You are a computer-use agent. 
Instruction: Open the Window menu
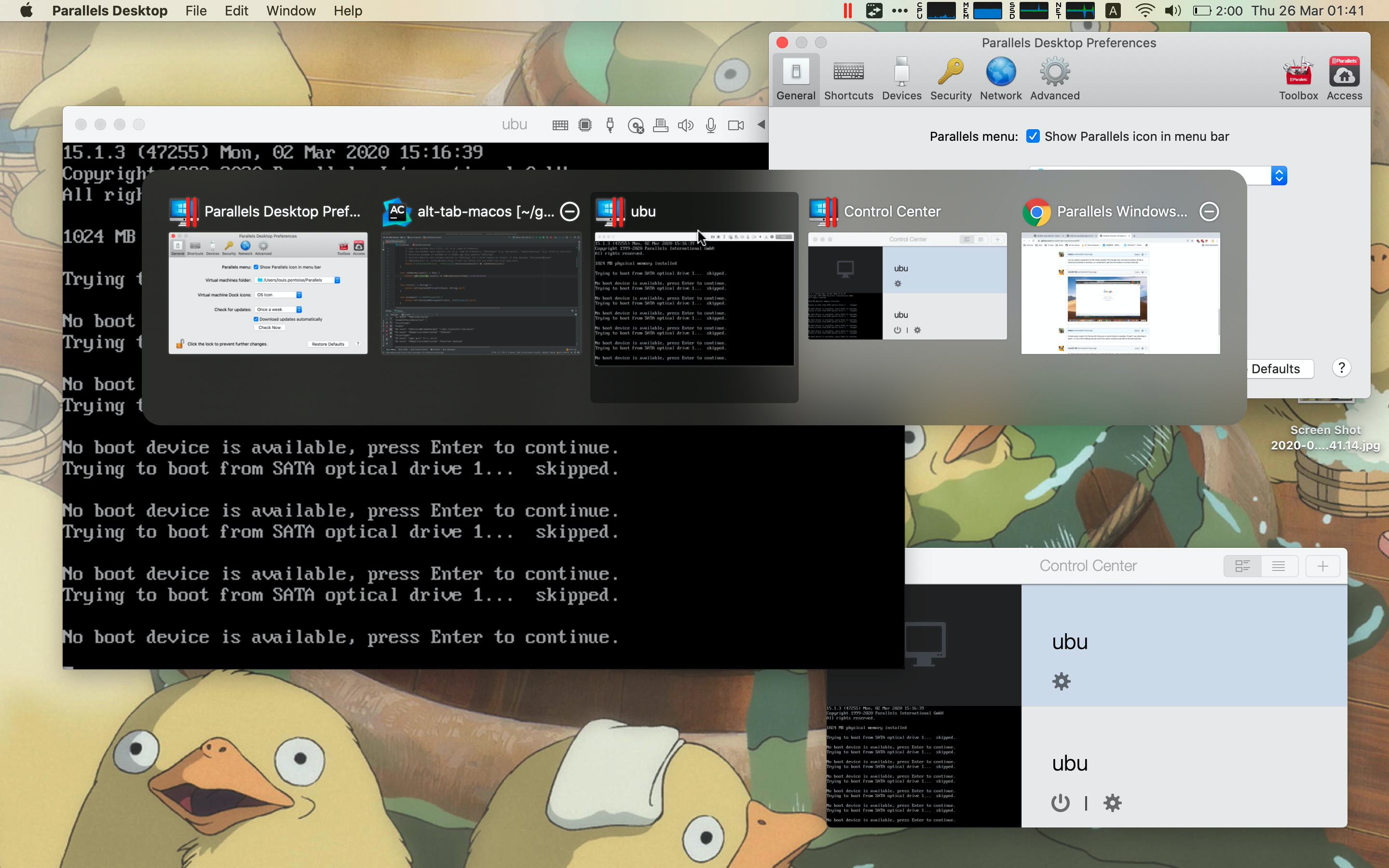click(290, 10)
